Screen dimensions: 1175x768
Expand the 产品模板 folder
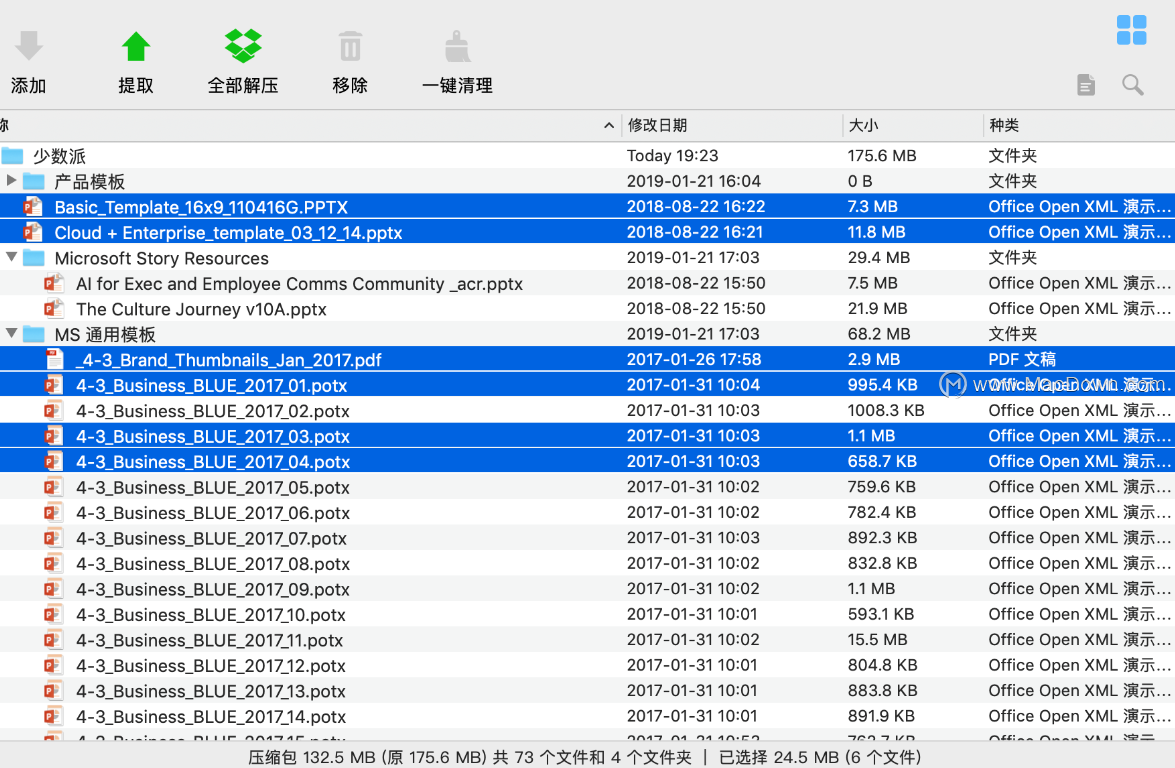11,181
